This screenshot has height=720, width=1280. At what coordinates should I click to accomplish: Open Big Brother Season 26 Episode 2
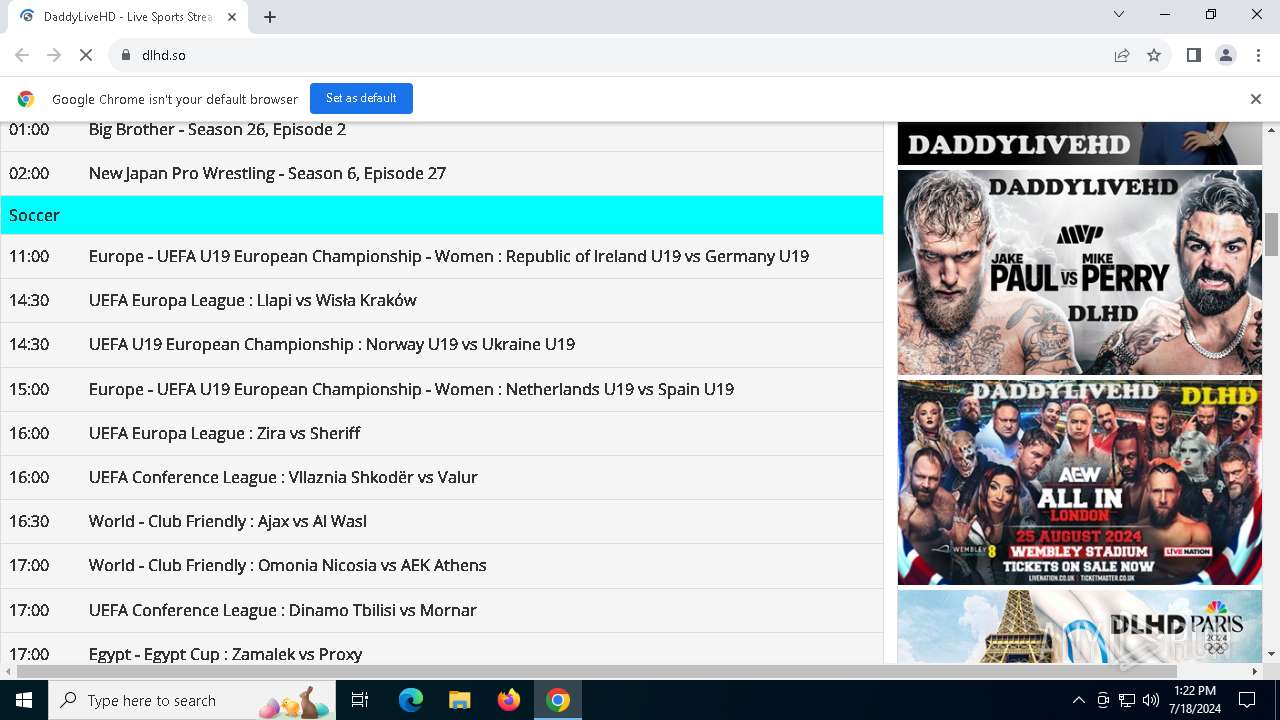point(217,129)
